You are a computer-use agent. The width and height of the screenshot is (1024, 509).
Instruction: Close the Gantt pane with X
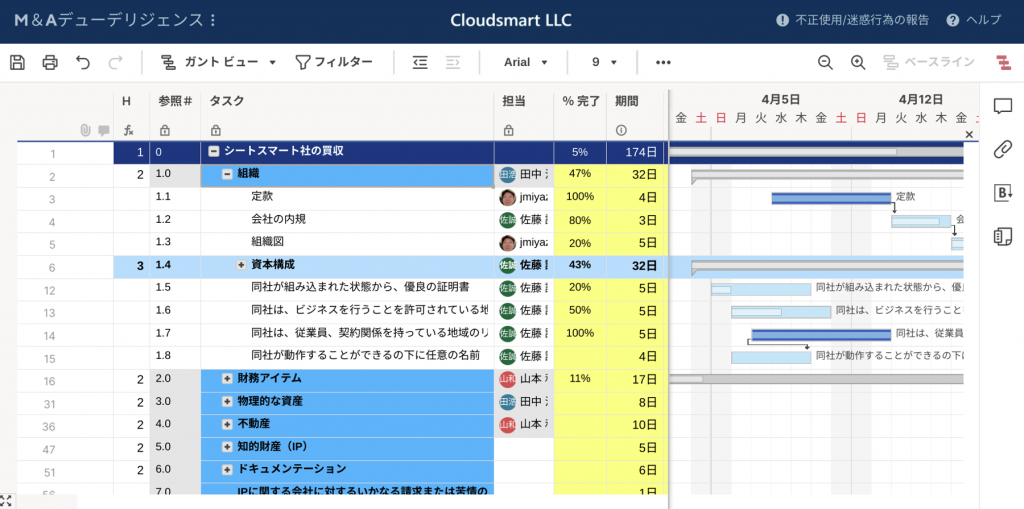point(969,134)
